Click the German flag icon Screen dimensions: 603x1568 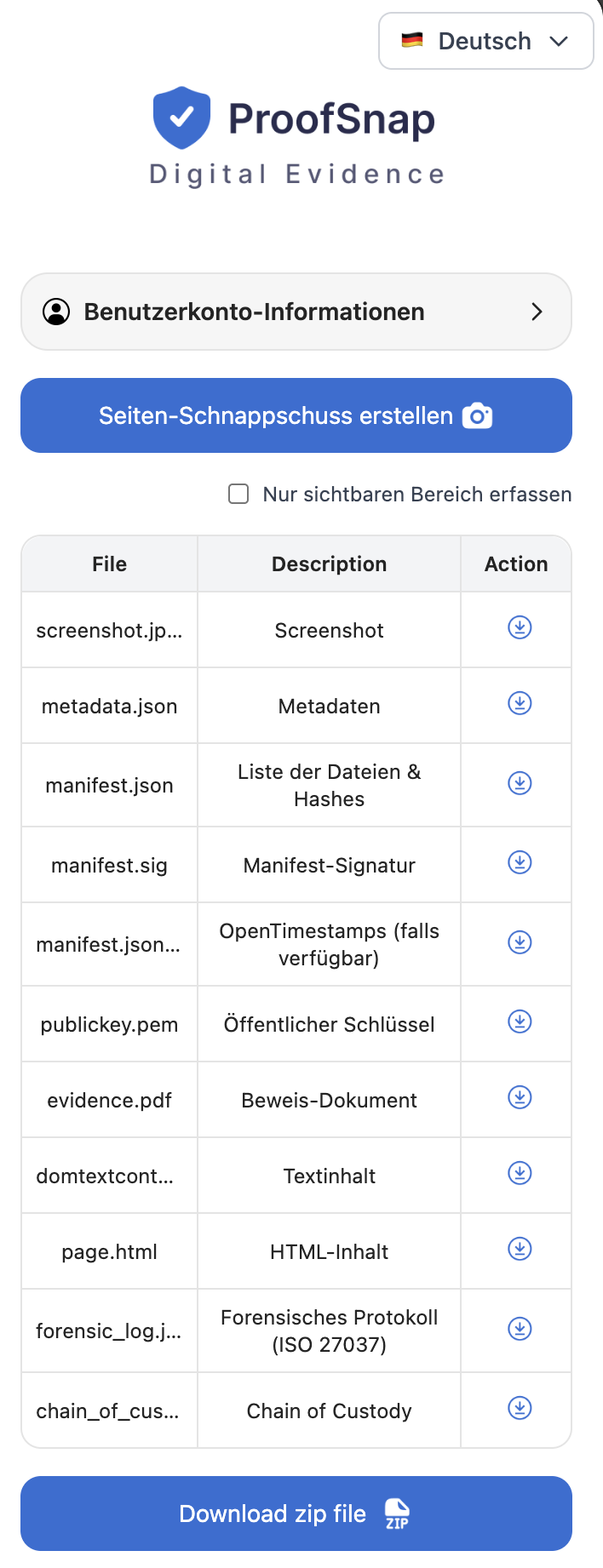tap(412, 40)
